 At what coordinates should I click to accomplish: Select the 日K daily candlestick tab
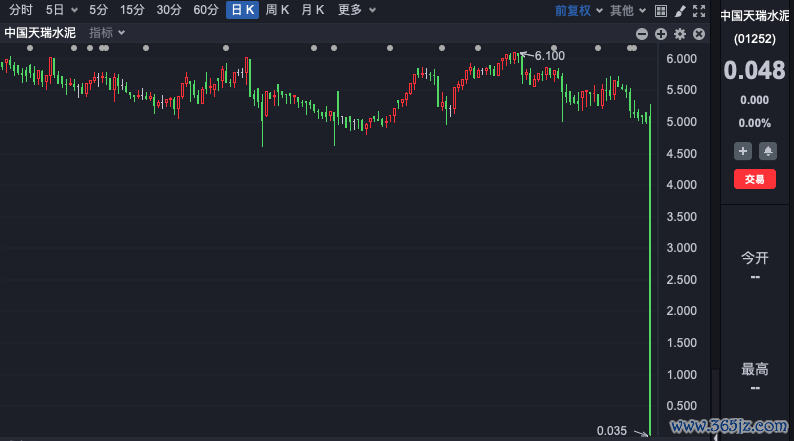tap(243, 10)
